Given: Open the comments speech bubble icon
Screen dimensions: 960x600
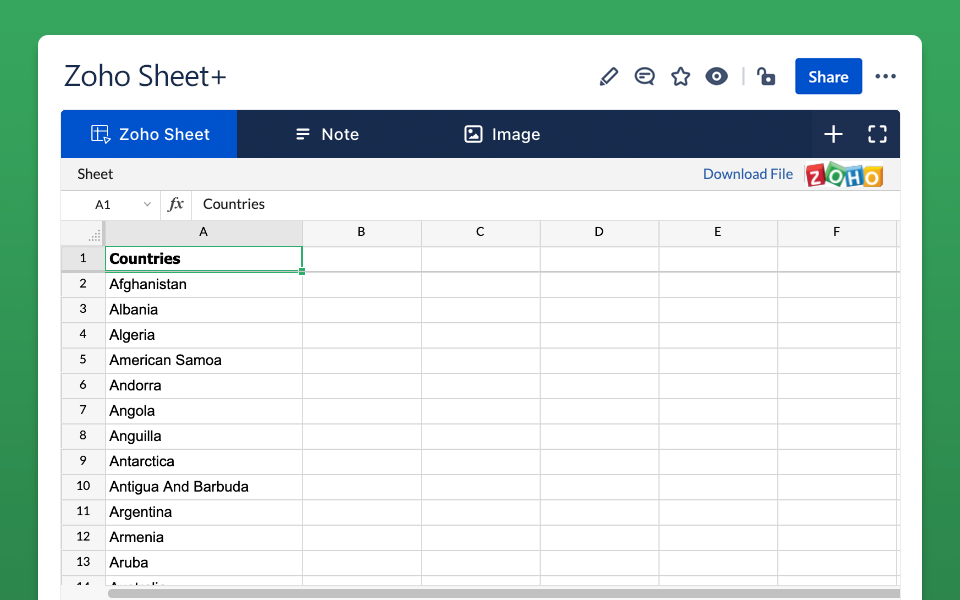Looking at the screenshot, I should tap(644, 77).
